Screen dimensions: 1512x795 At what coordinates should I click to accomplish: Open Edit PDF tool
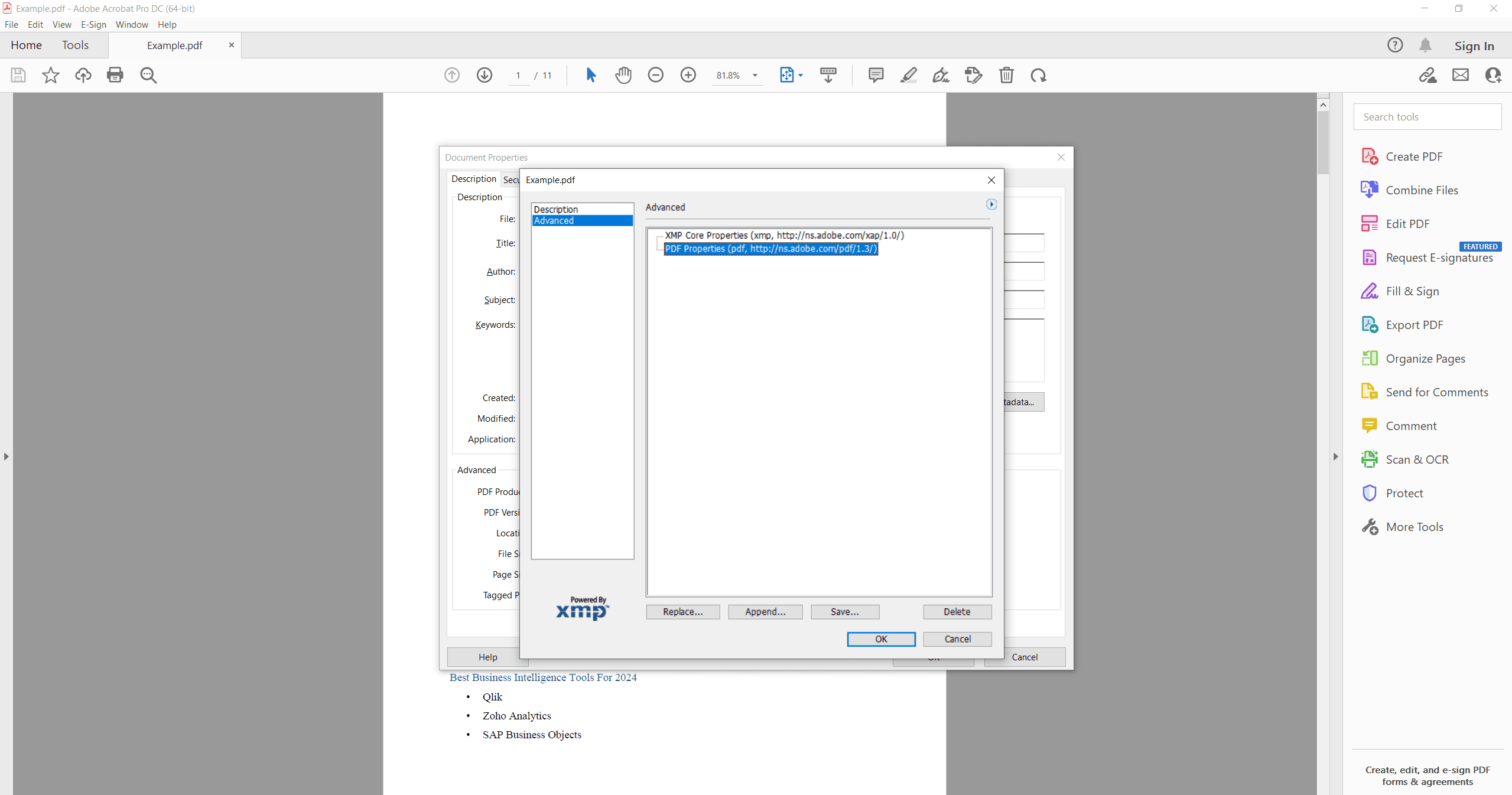click(1395, 224)
